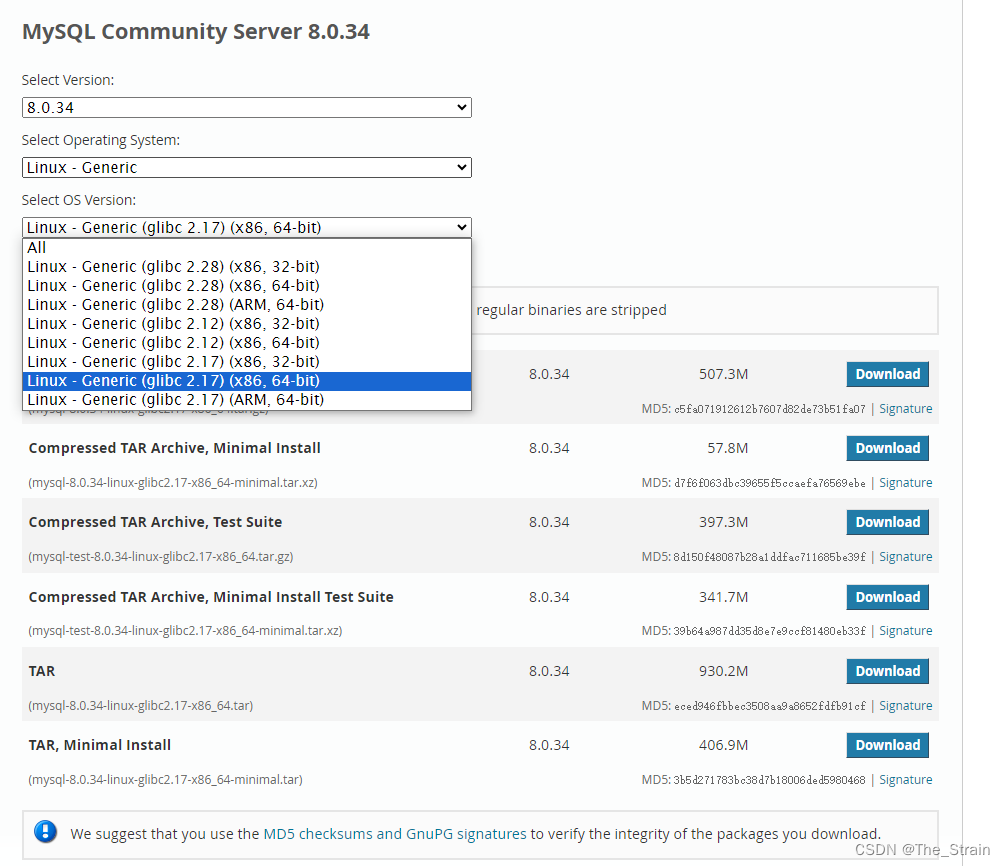Click the 406.9M file size value
1005x866 pixels.
(x=724, y=745)
